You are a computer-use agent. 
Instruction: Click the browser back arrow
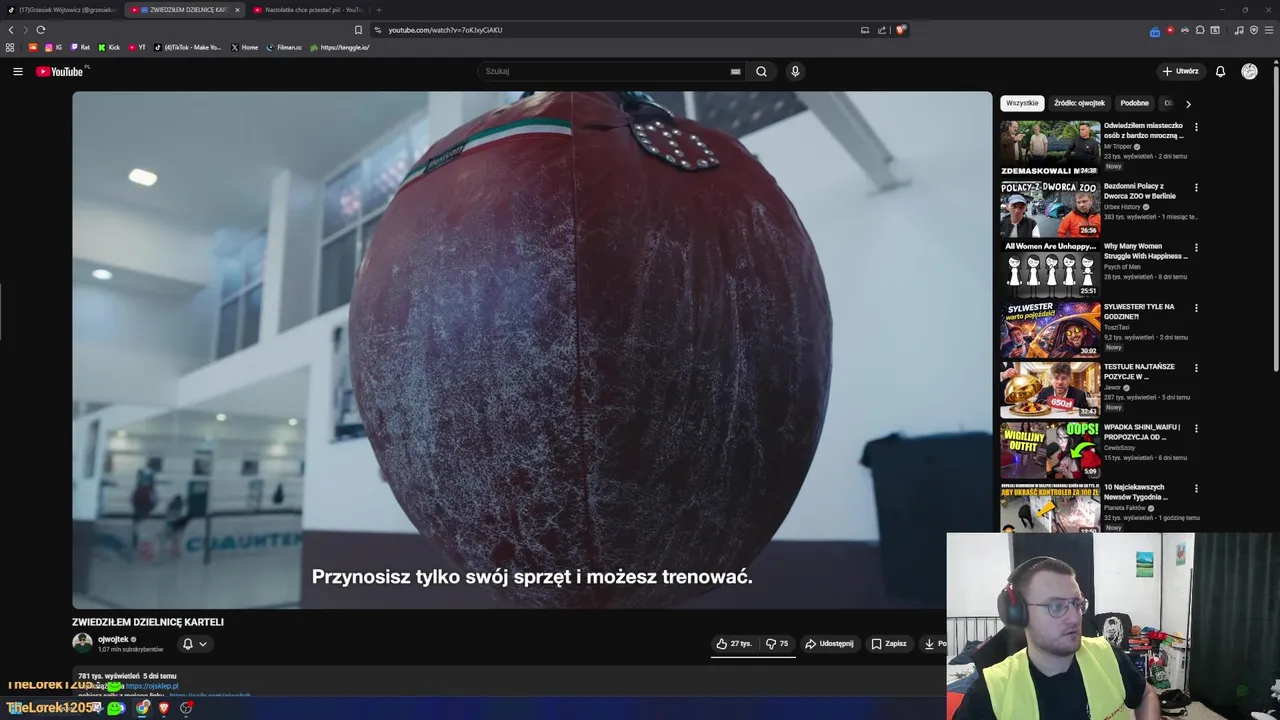click(x=11, y=30)
